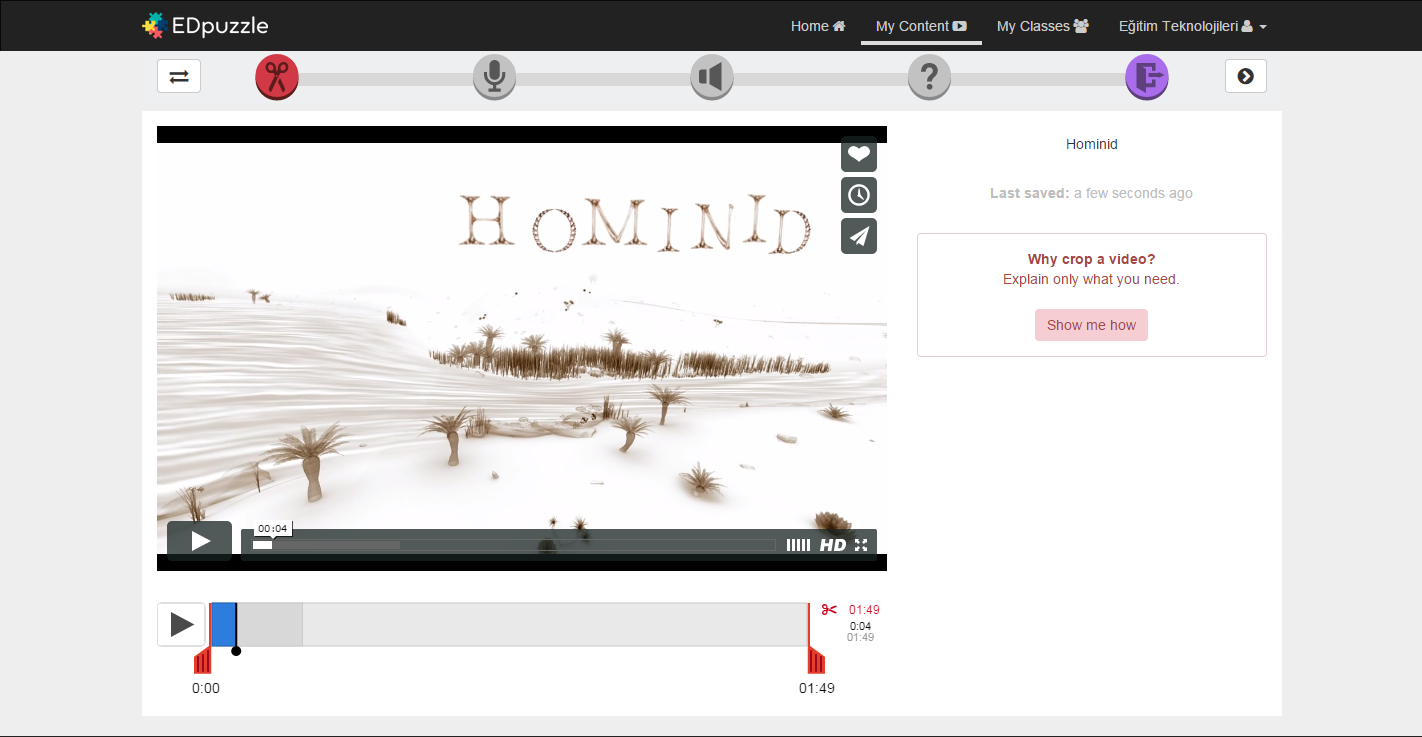The width and height of the screenshot is (1422, 737).
Task: Select the Audio Track microphone step
Action: (494, 77)
